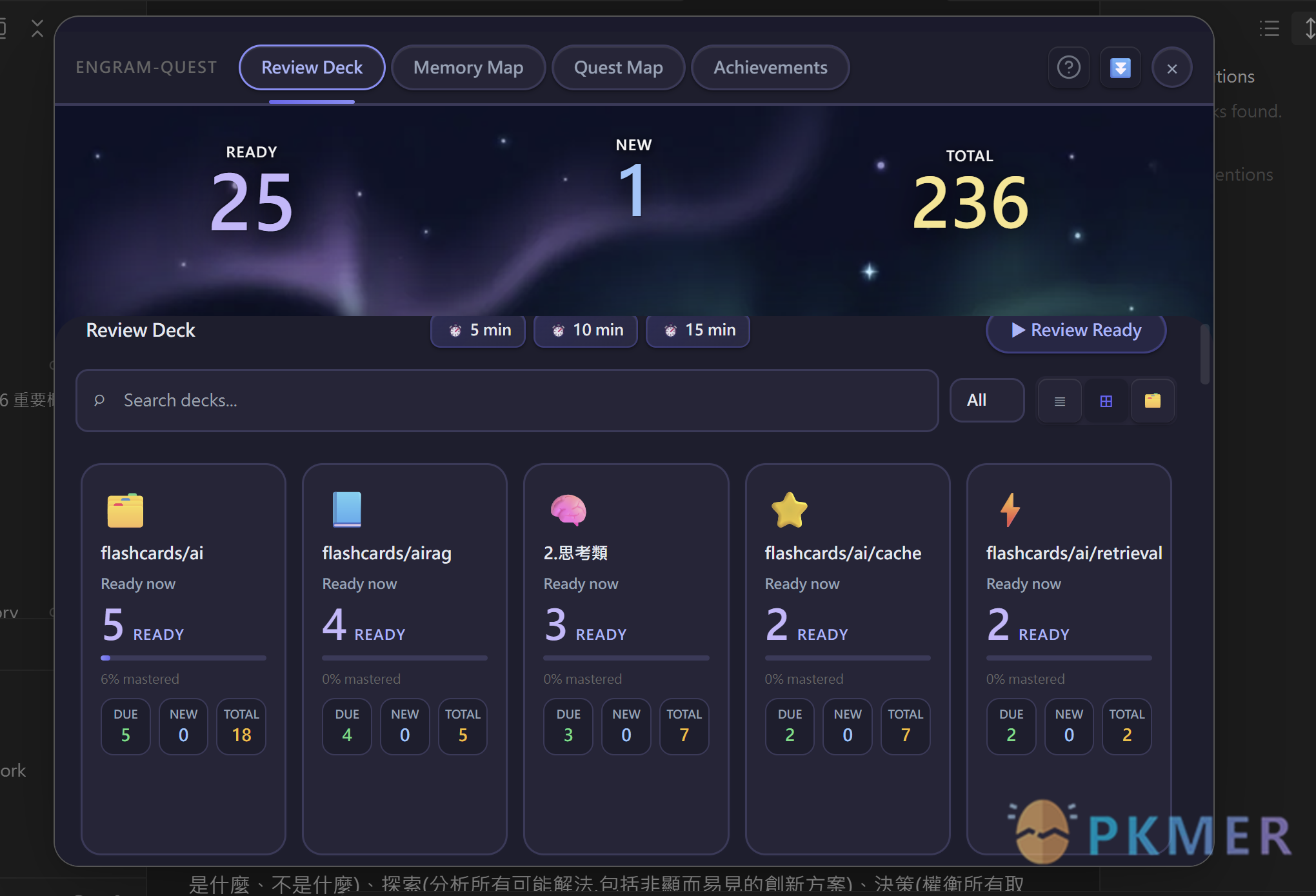Click TOTAL 18 box in flashcards/ai

[x=241, y=726]
